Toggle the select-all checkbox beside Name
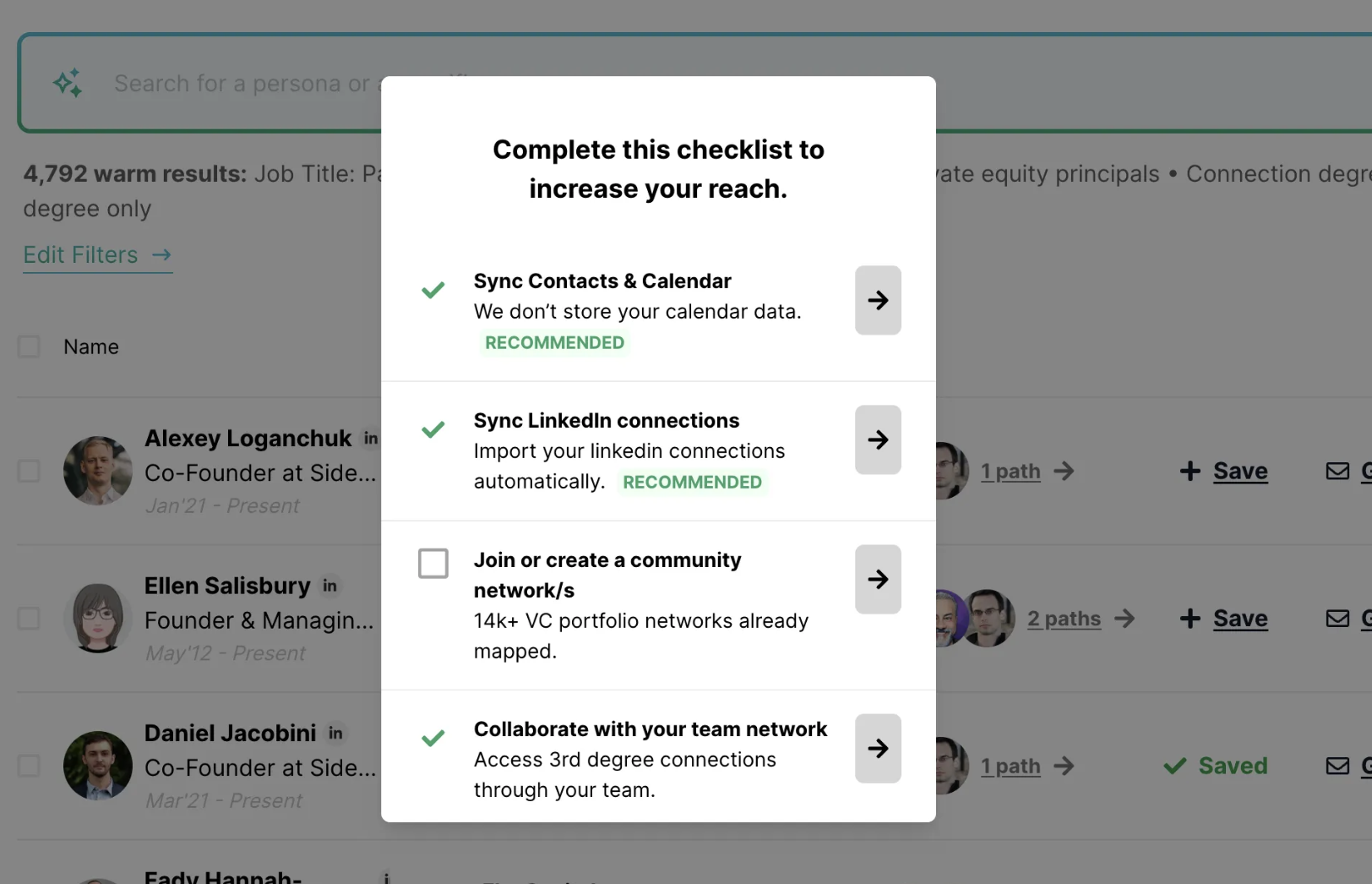 click(29, 347)
